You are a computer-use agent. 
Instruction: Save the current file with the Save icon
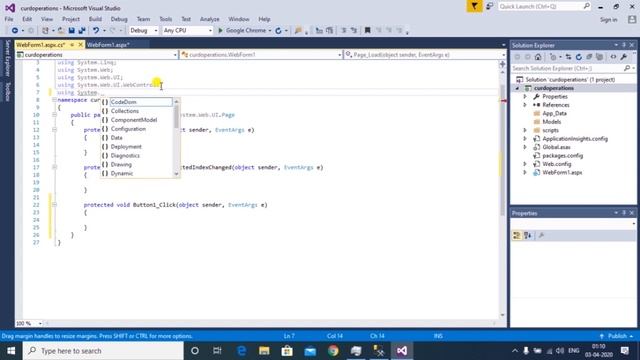click(x=71, y=31)
